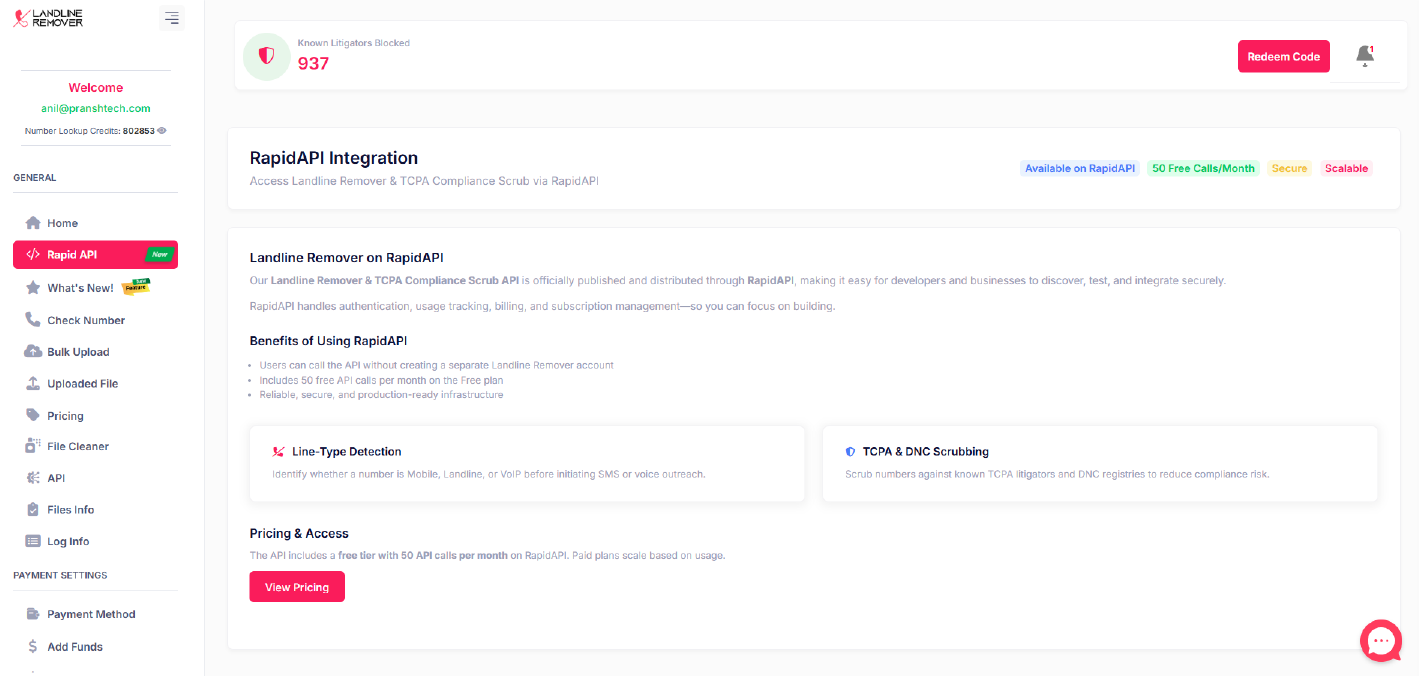This screenshot has width=1420, height=677.
Task: Click the Available on RapidAPI badge
Action: click(x=1080, y=168)
